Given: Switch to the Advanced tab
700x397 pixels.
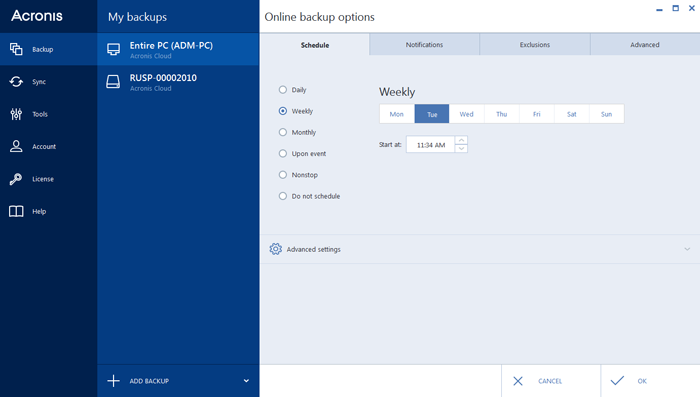Looking at the screenshot, I should (x=645, y=45).
